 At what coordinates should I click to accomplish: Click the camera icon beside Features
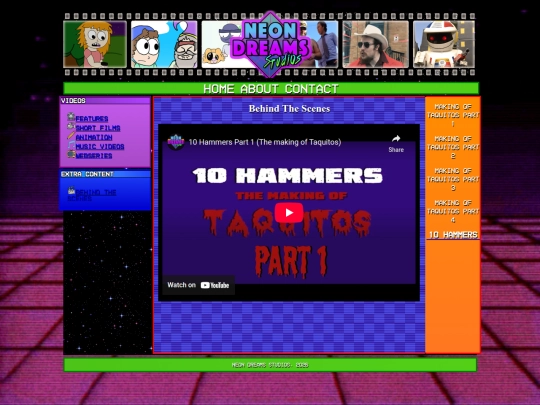[x=71, y=117]
